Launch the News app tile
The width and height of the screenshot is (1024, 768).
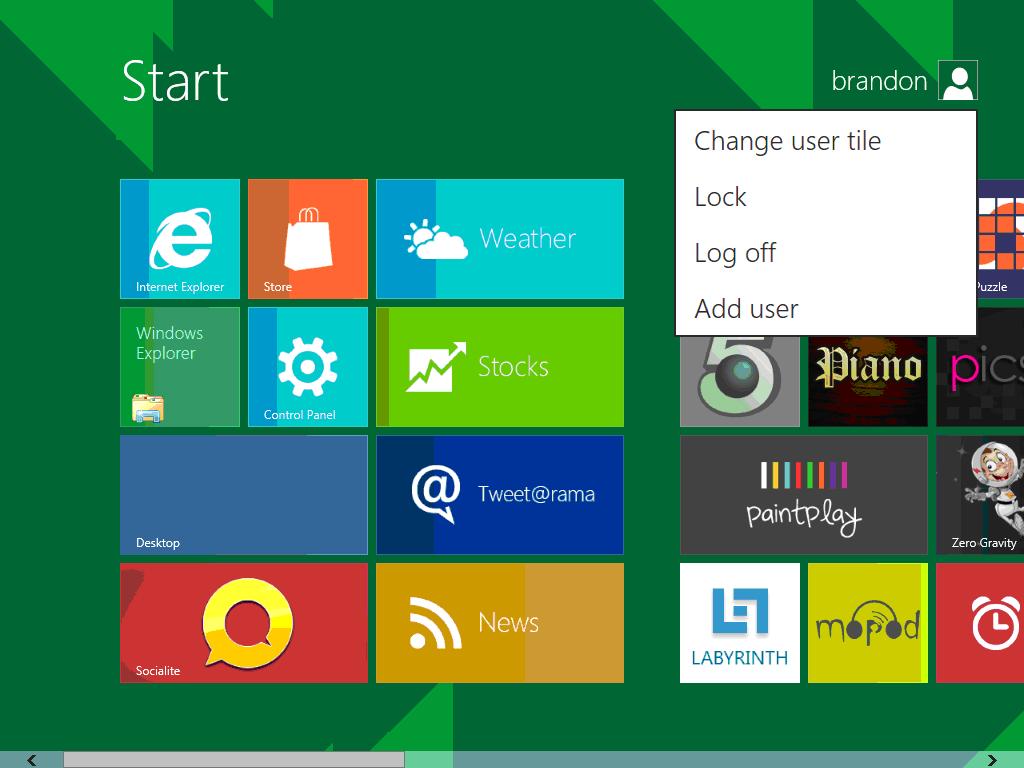pyautogui.click(x=499, y=622)
